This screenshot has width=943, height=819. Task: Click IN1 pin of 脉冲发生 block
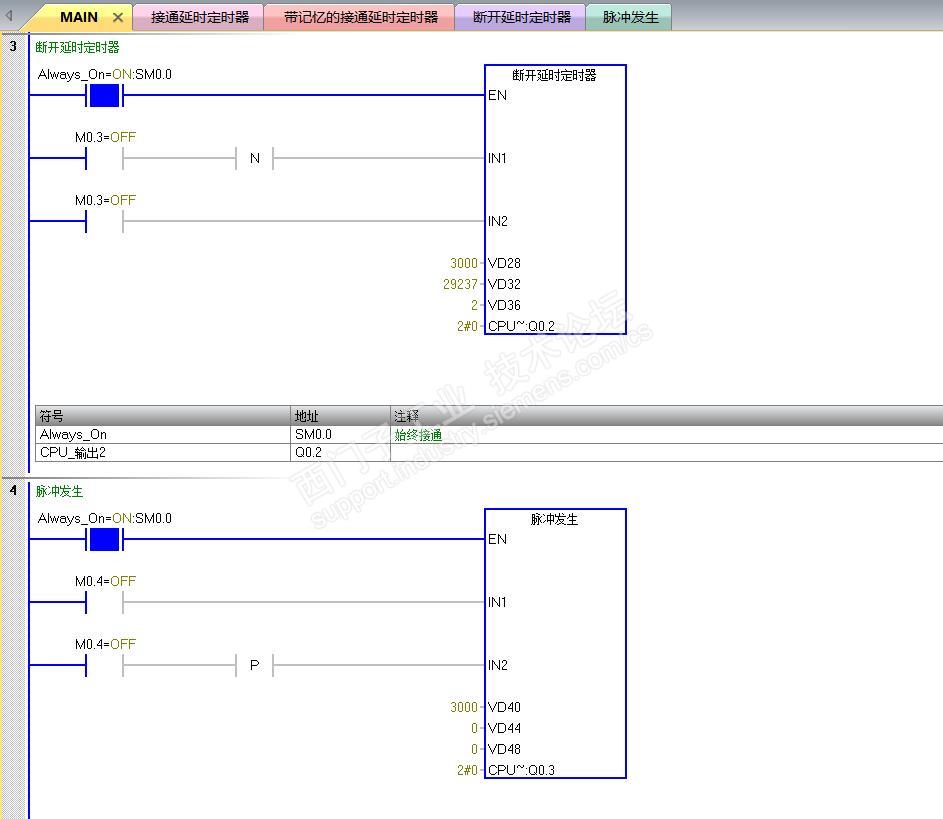[497, 602]
